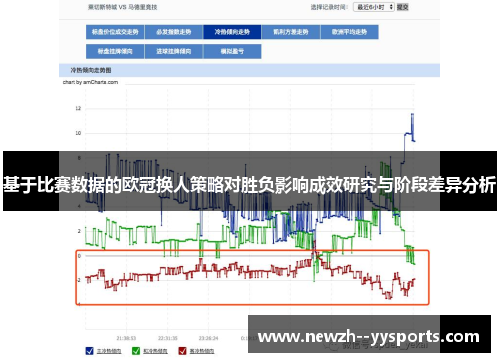Open the 欧洲平均走势 tab
This screenshot has height=362, width=500.
(x=349, y=32)
